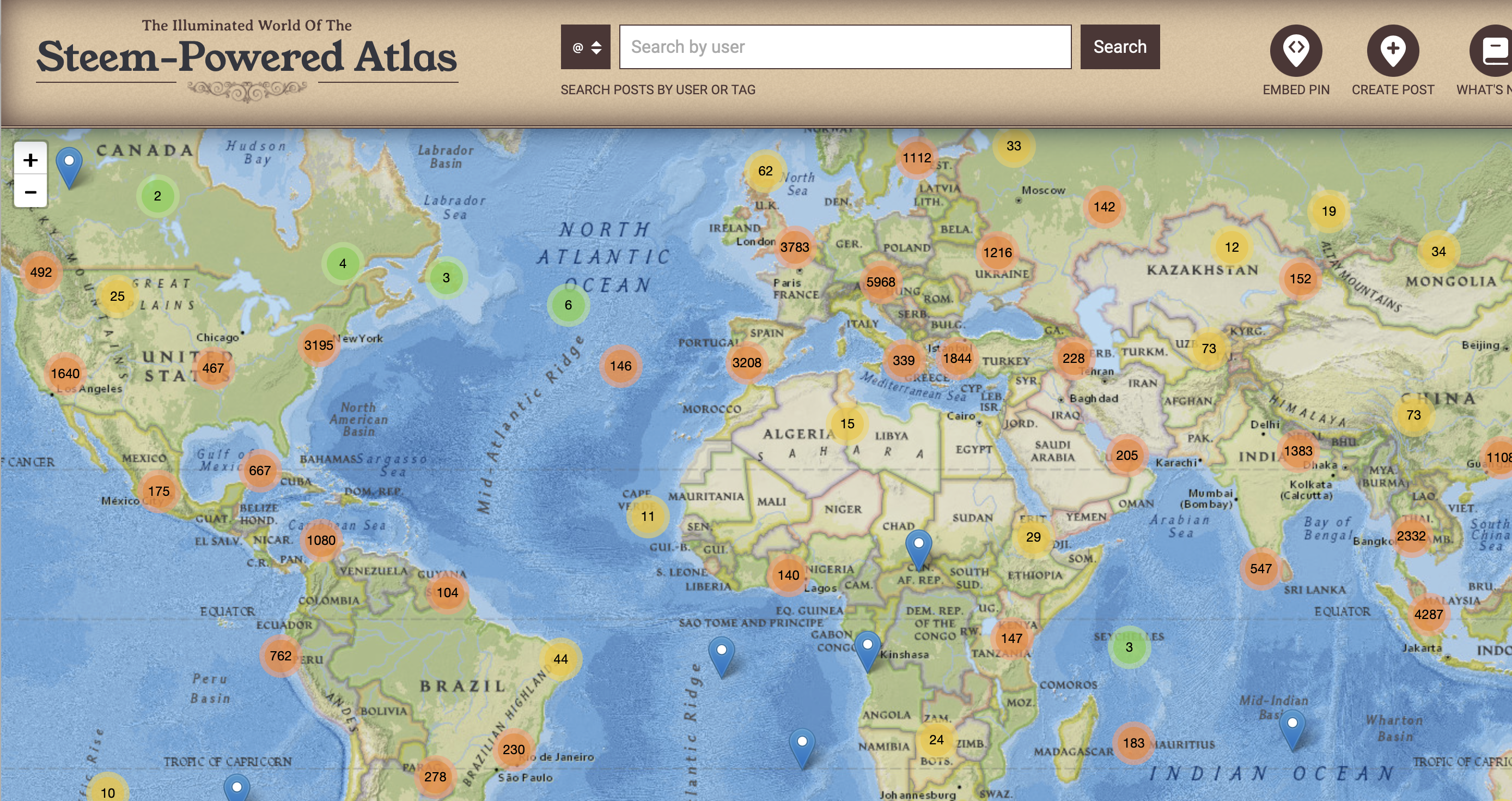Open the 33 cluster north of Moscow
The image size is (1512, 801).
pos(1014,146)
